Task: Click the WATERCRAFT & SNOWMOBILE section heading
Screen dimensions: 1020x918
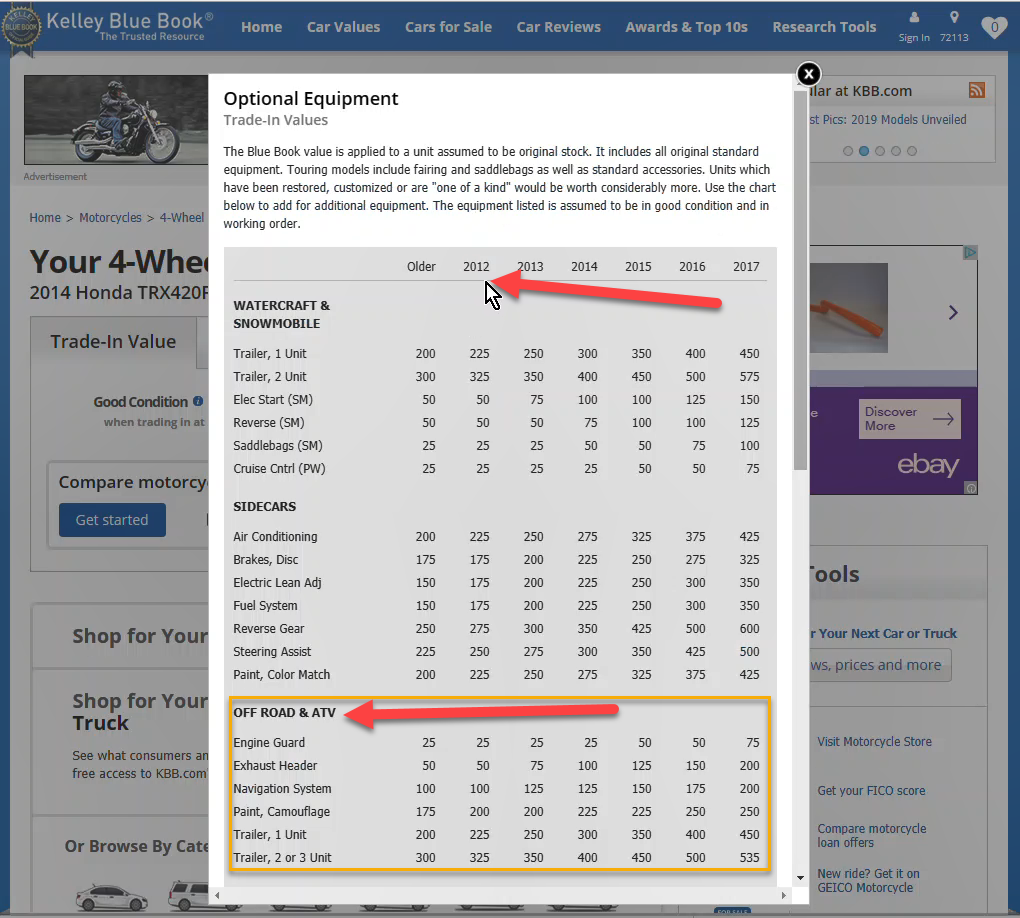Action: (x=282, y=314)
